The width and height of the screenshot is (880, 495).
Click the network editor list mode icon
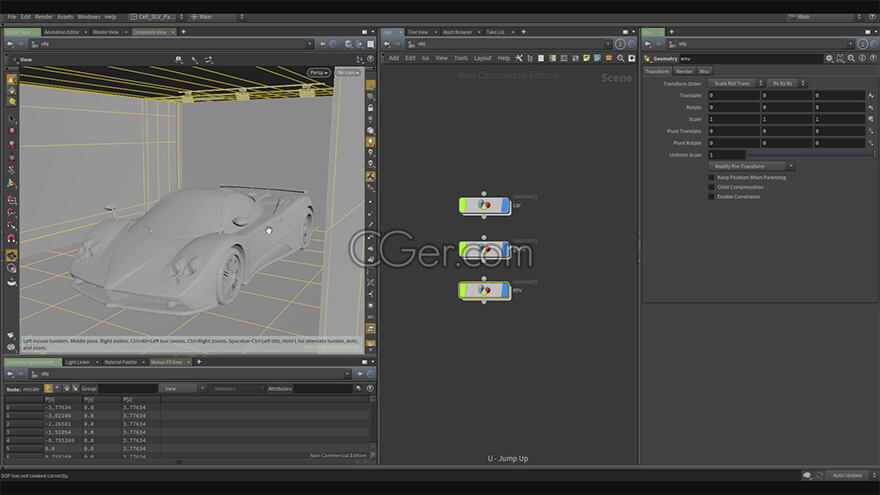(x=541, y=58)
